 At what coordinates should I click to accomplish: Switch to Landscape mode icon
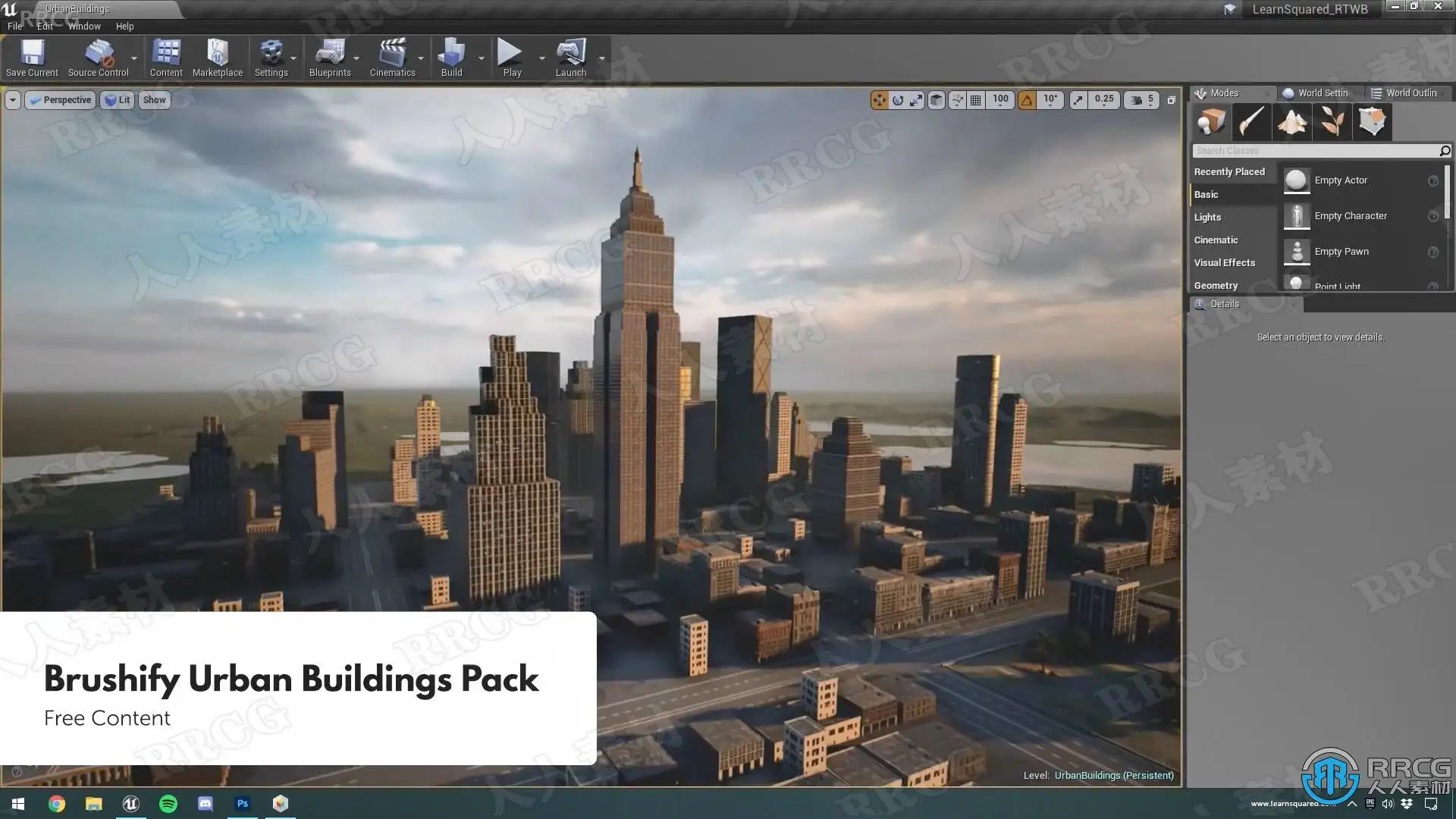(1292, 121)
